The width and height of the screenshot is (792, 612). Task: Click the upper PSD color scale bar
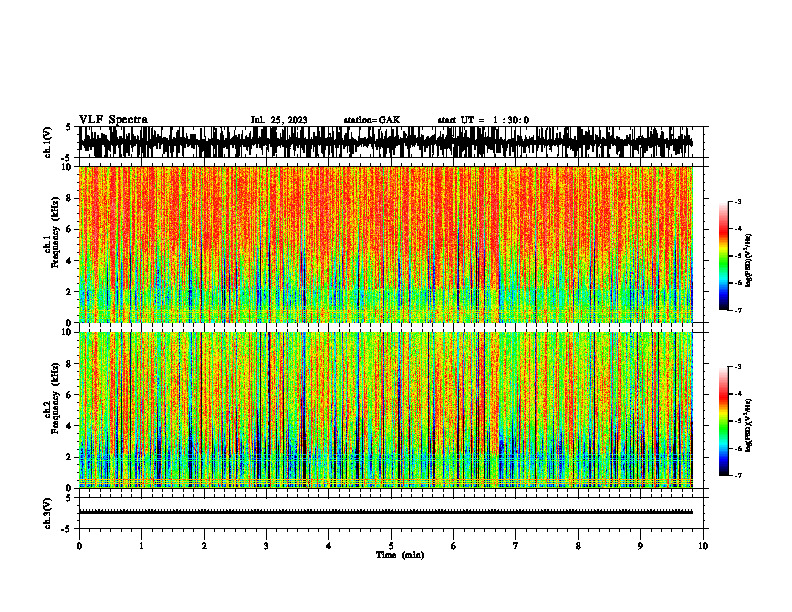[724, 256]
